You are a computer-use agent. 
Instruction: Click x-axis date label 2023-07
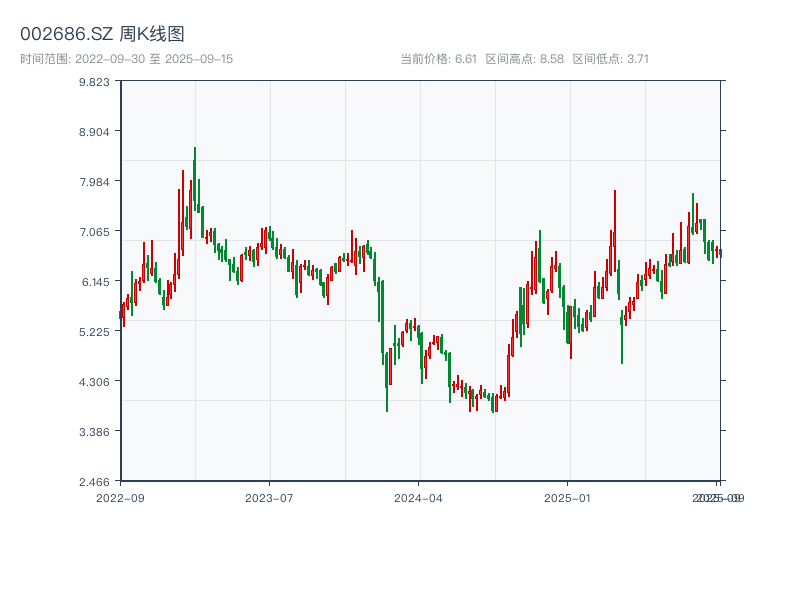269,498
